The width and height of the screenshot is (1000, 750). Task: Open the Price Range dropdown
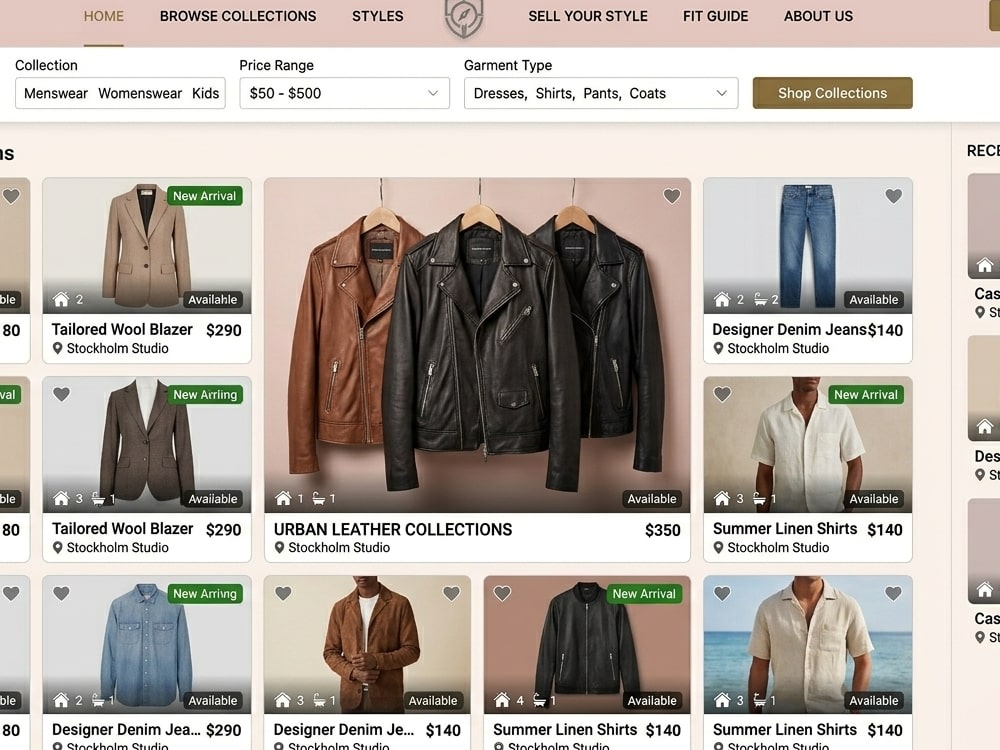coord(344,93)
